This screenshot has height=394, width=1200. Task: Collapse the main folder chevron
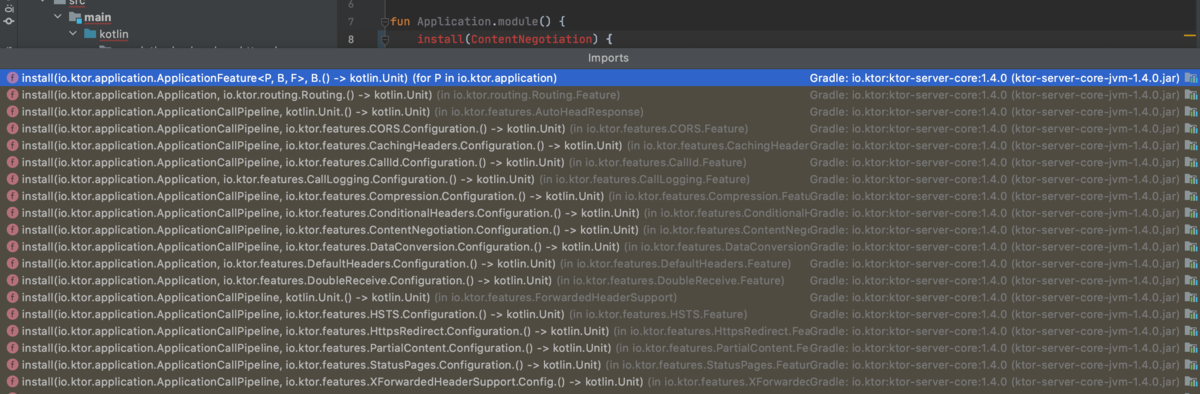click(58, 17)
